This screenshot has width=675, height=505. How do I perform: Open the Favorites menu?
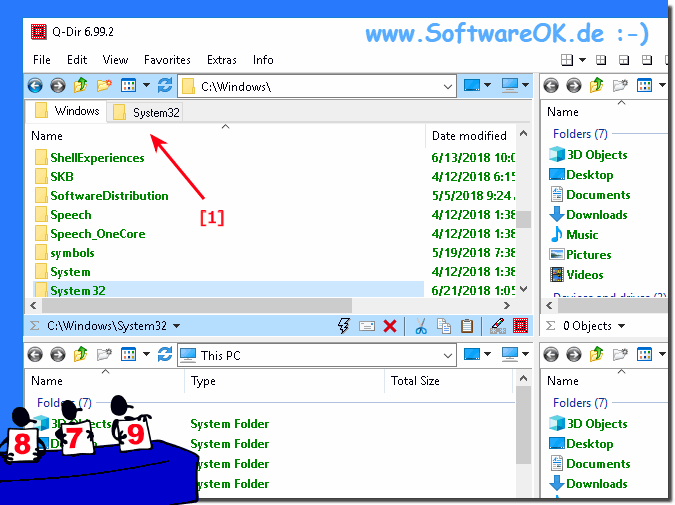tap(167, 60)
